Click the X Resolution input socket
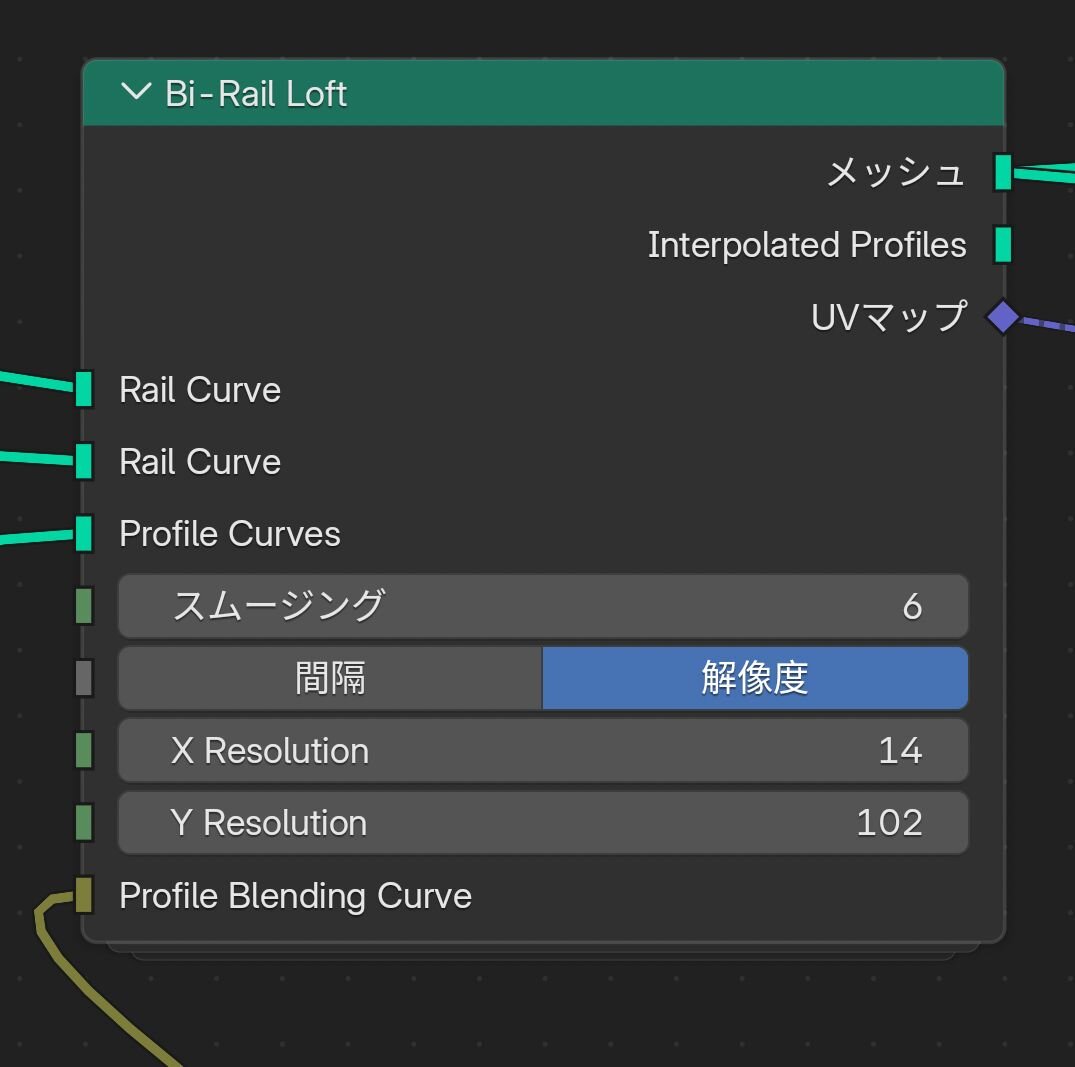Viewport: 1075px width, 1067px height. [84, 750]
